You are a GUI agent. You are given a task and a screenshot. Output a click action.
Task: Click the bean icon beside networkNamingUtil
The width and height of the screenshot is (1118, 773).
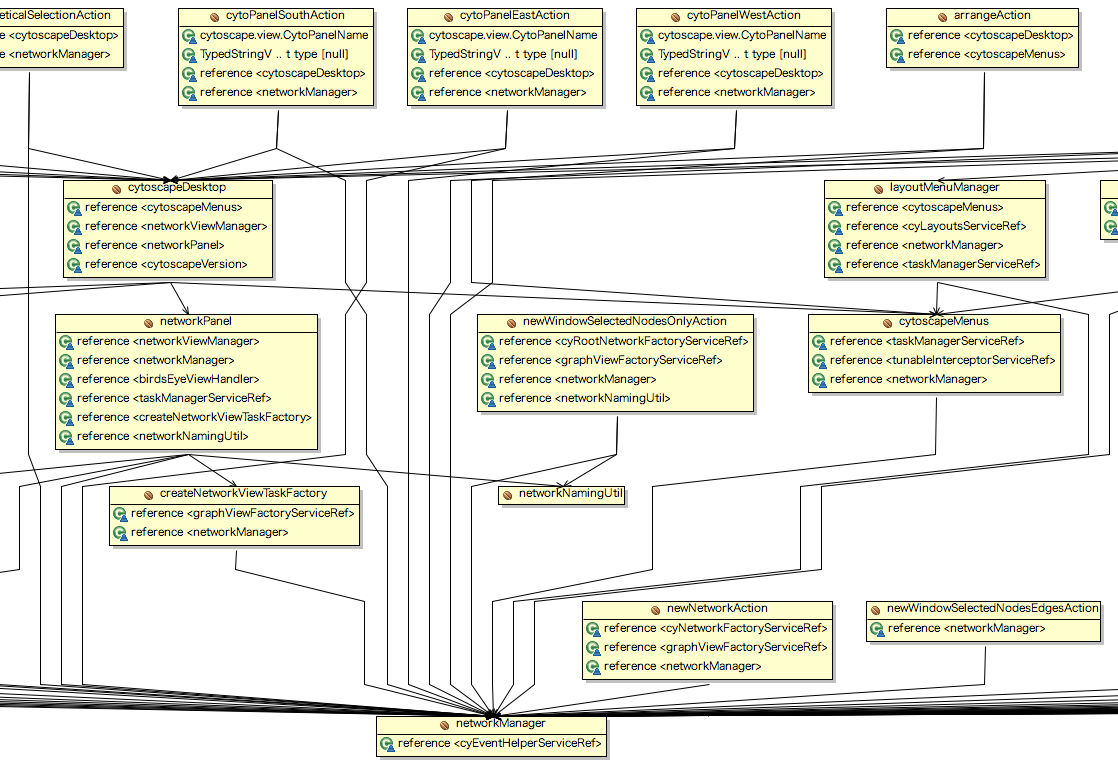click(x=508, y=494)
